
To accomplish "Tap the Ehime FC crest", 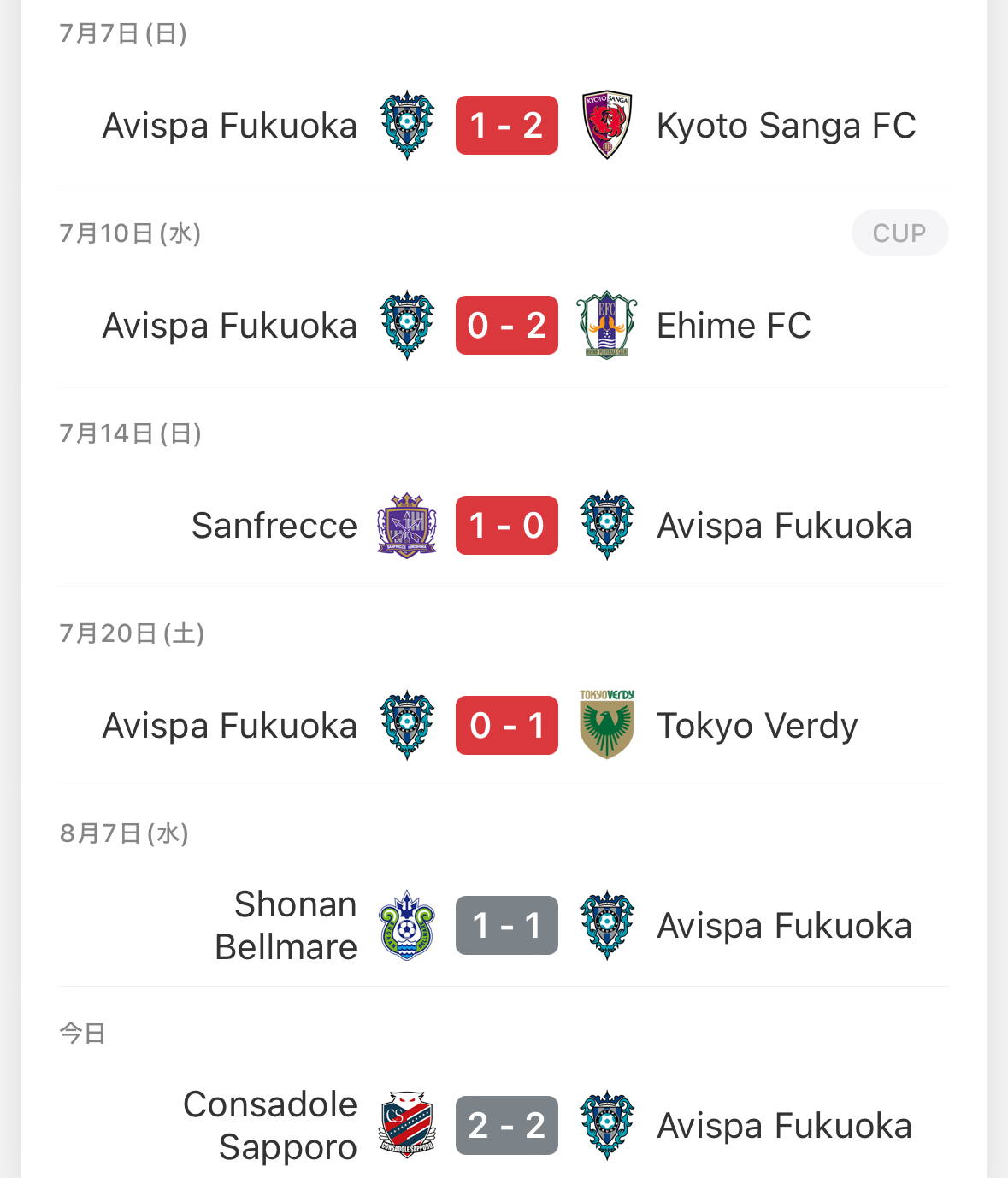I will click(x=607, y=326).
